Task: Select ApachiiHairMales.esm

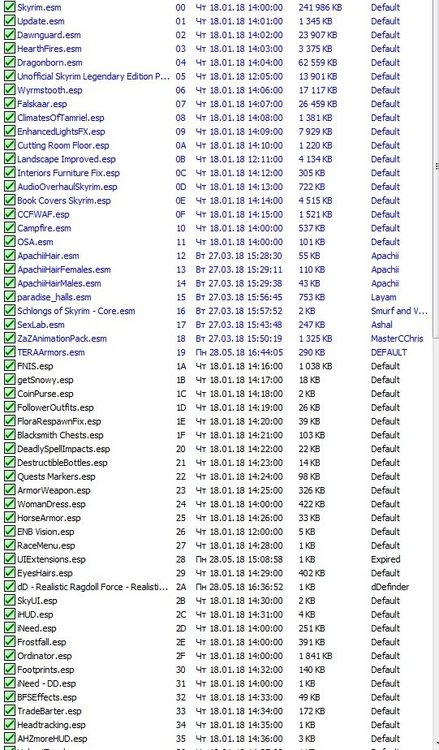Action: [59, 284]
